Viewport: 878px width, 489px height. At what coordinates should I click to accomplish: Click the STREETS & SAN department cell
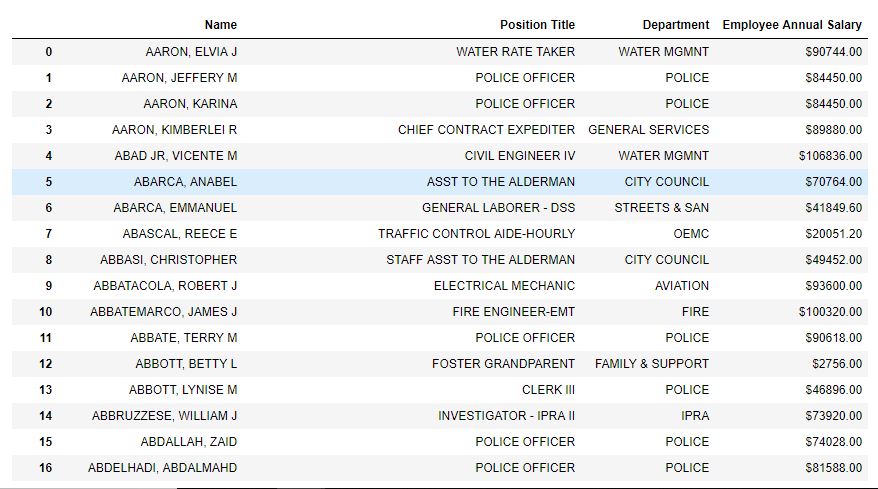(661, 208)
